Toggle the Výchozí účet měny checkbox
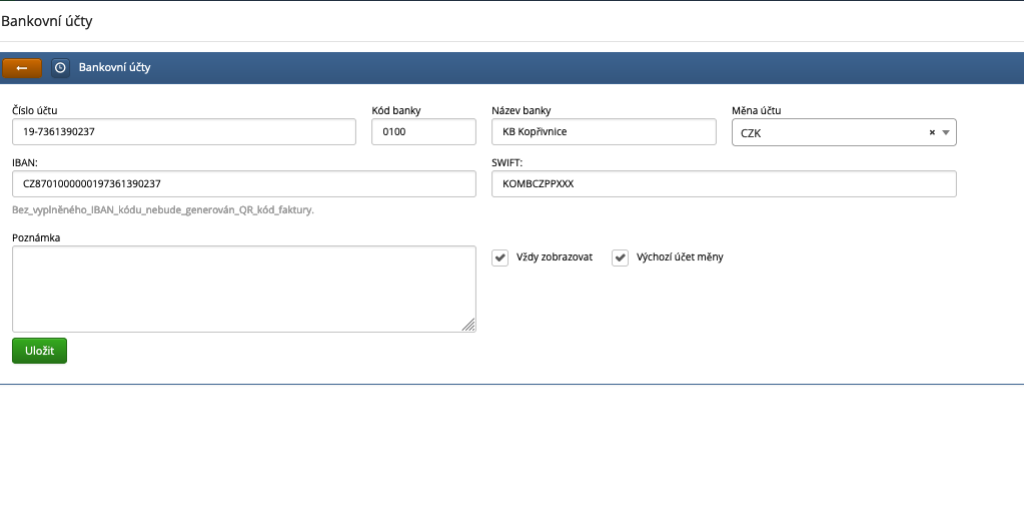Image resolution: width=1024 pixels, height=523 pixels. (x=620, y=257)
